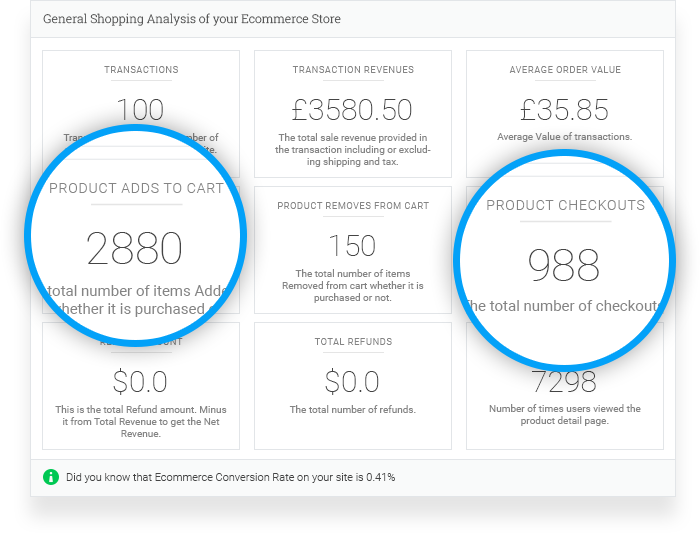Click the refund amount description text

click(141, 421)
